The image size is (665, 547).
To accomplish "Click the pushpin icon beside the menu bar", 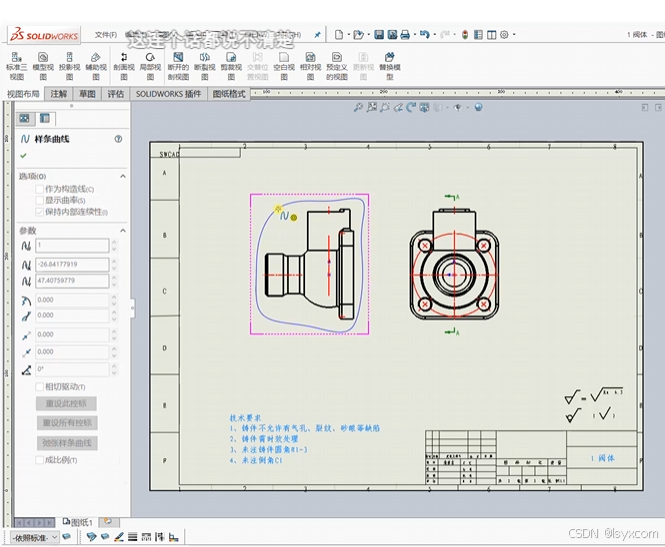I will 317,35.
